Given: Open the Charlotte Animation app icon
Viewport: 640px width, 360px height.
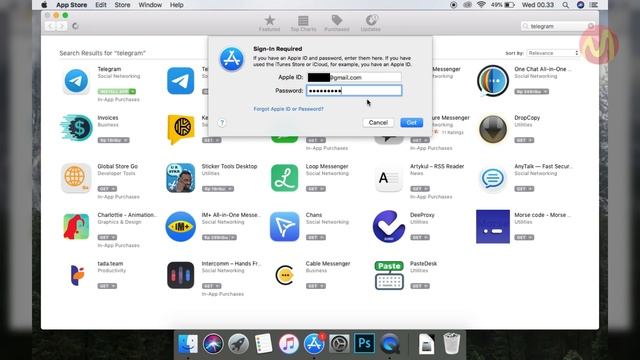Looking at the screenshot, I should pos(76,226).
